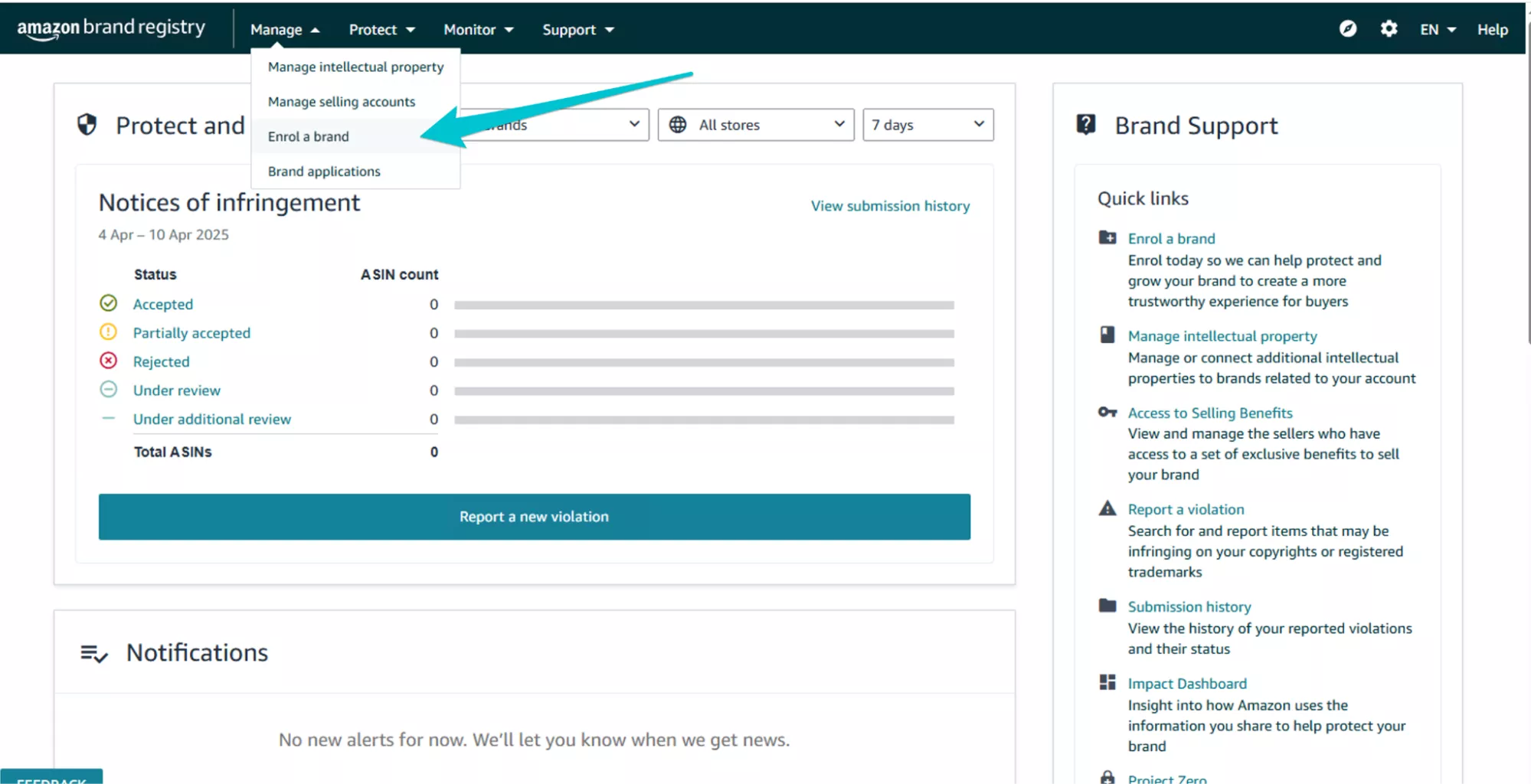Screen dimensions: 1531x784
Task: Open the Under additional review link
Action: coord(212,420)
